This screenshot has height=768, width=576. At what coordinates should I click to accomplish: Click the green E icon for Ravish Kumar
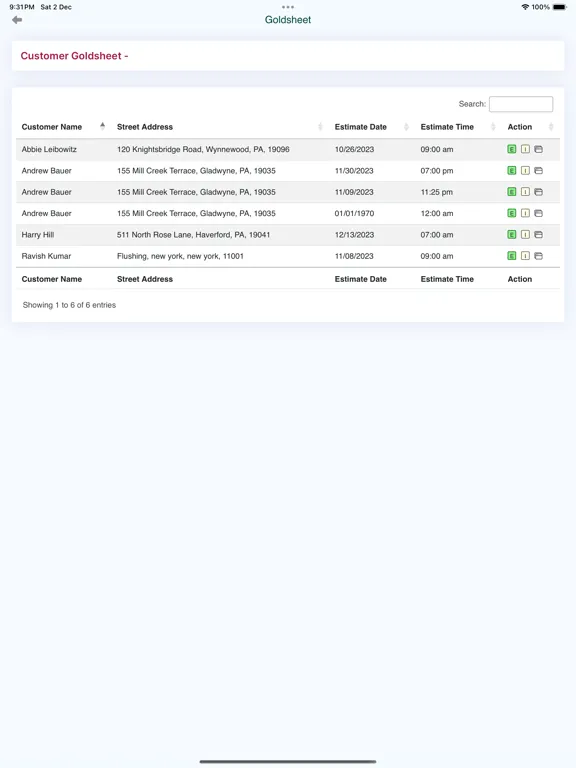point(512,256)
